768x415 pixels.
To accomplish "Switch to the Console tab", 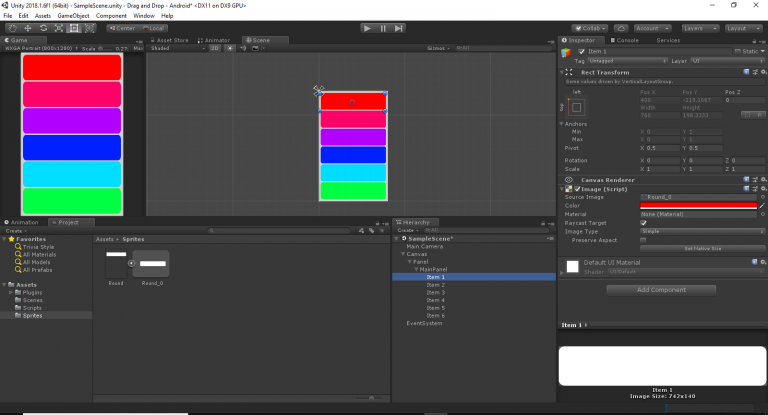I will 625,40.
